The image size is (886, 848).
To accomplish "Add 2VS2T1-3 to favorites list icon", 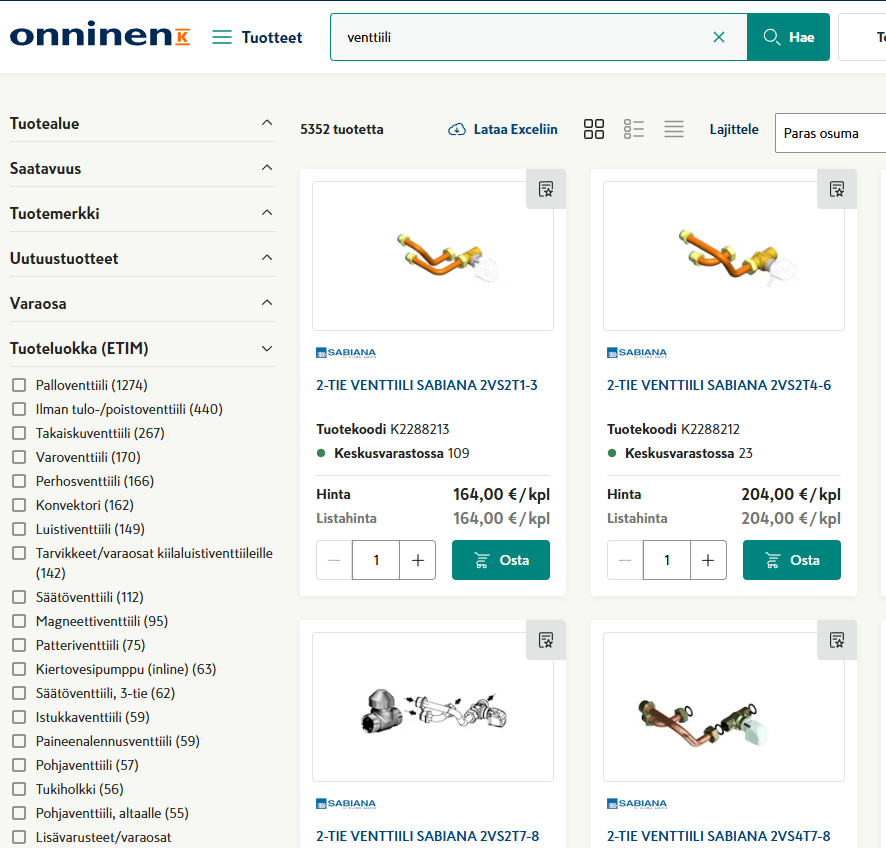I will (546, 189).
